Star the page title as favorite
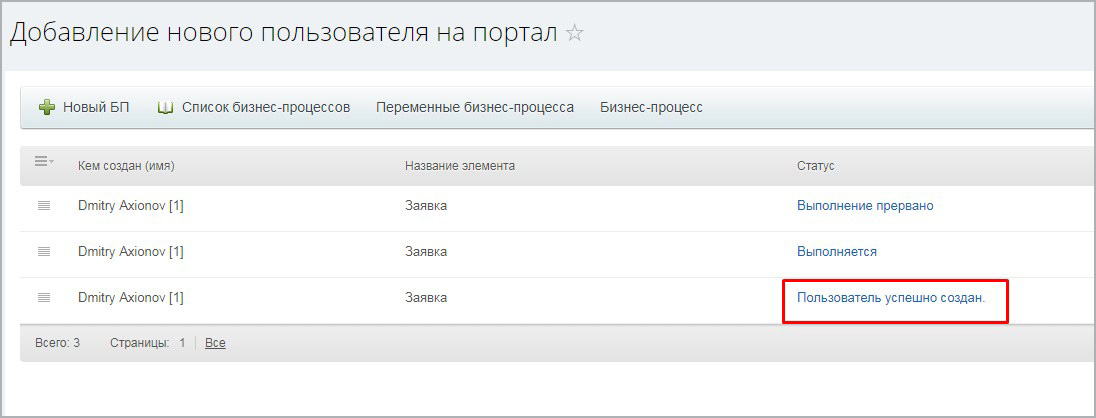 coord(574,33)
